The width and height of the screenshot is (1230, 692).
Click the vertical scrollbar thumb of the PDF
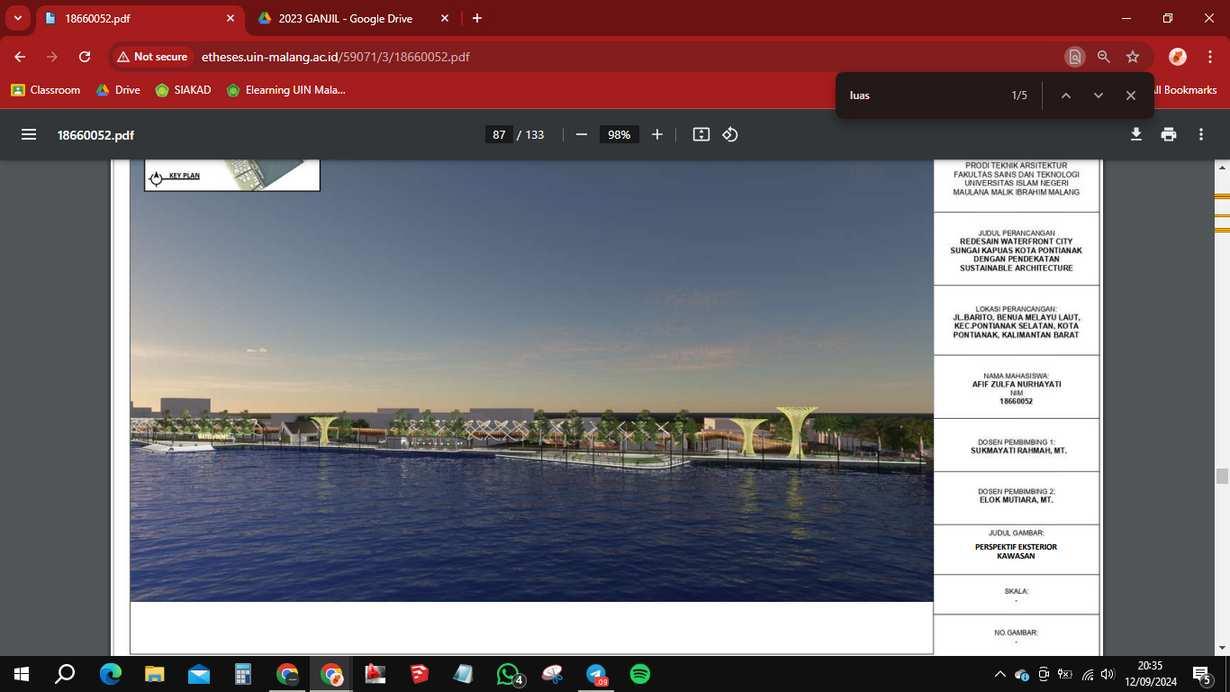click(x=1221, y=476)
